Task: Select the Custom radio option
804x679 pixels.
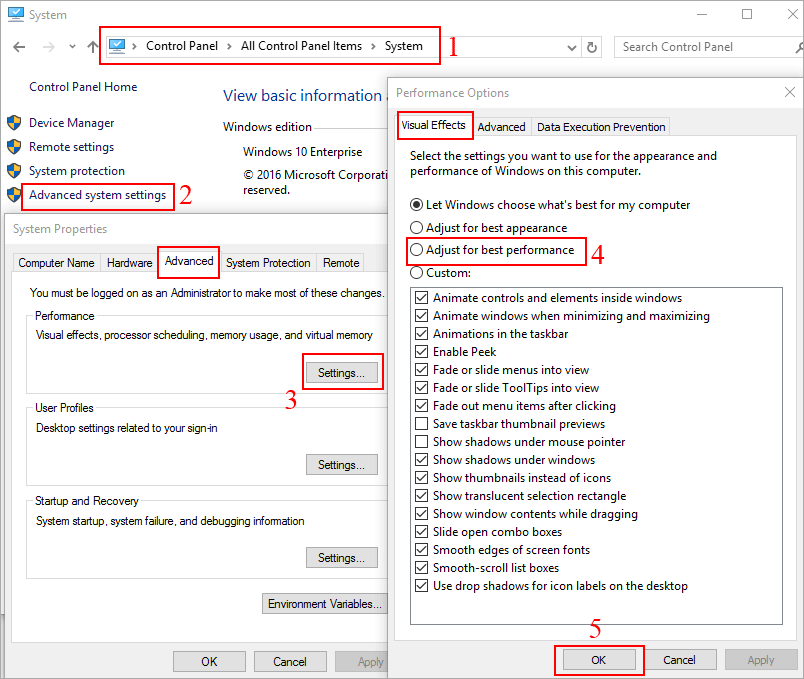Action: [x=441, y=273]
